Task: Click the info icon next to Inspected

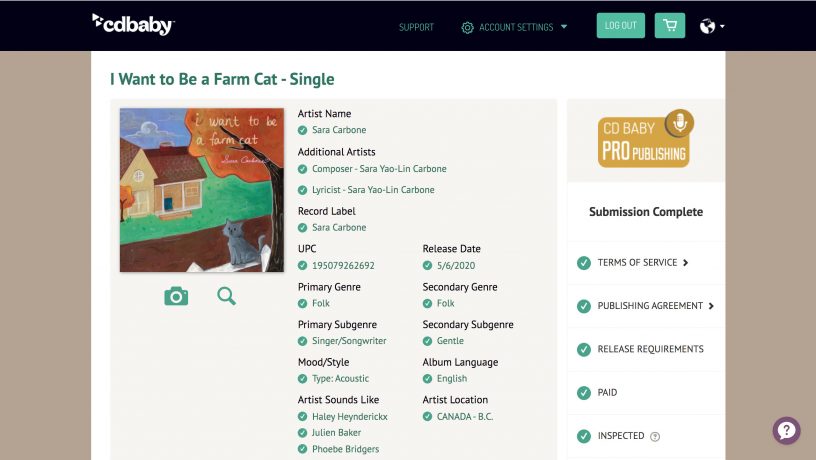Action: point(655,437)
